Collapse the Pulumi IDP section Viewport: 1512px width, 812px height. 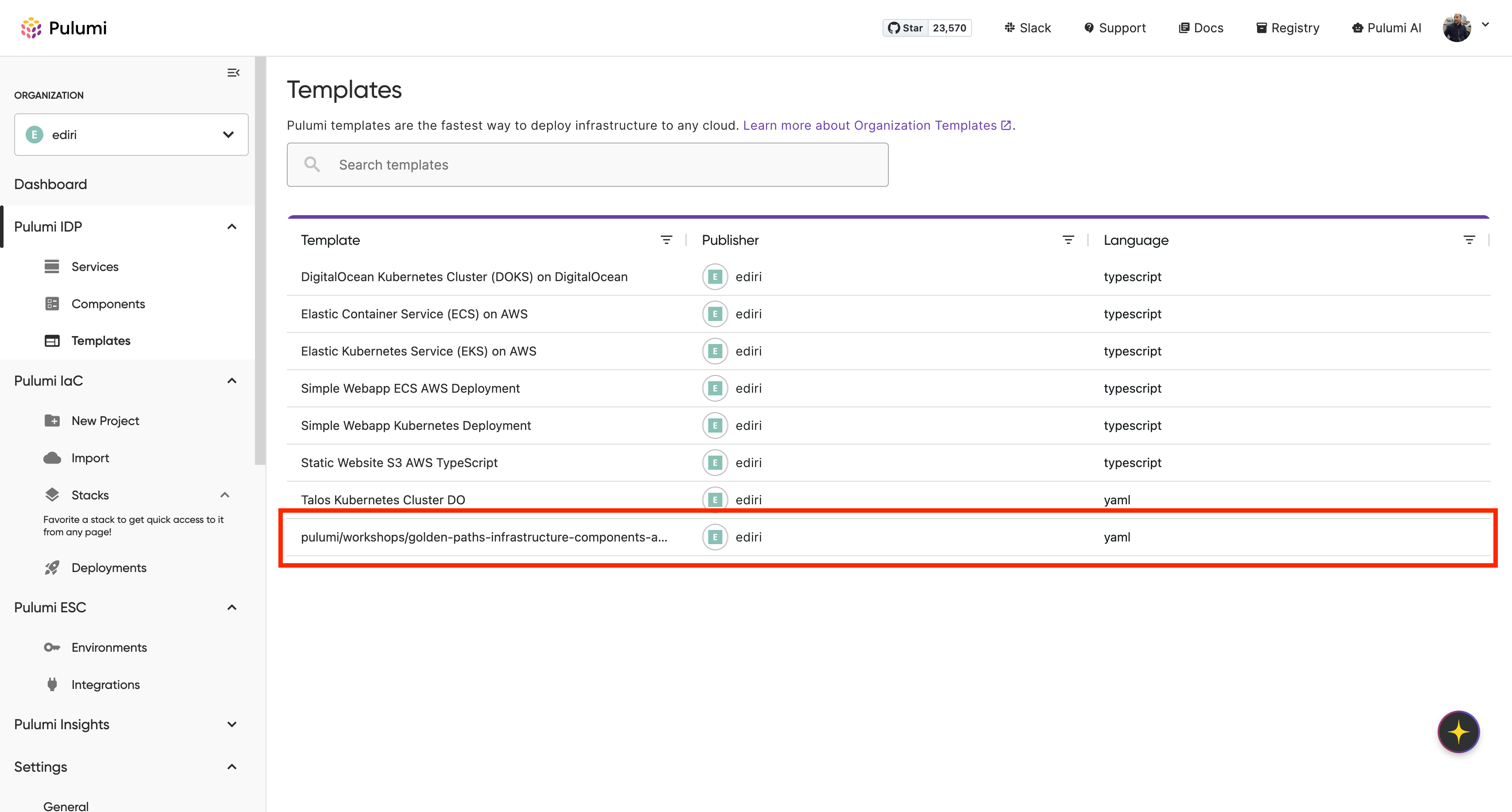(x=232, y=227)
